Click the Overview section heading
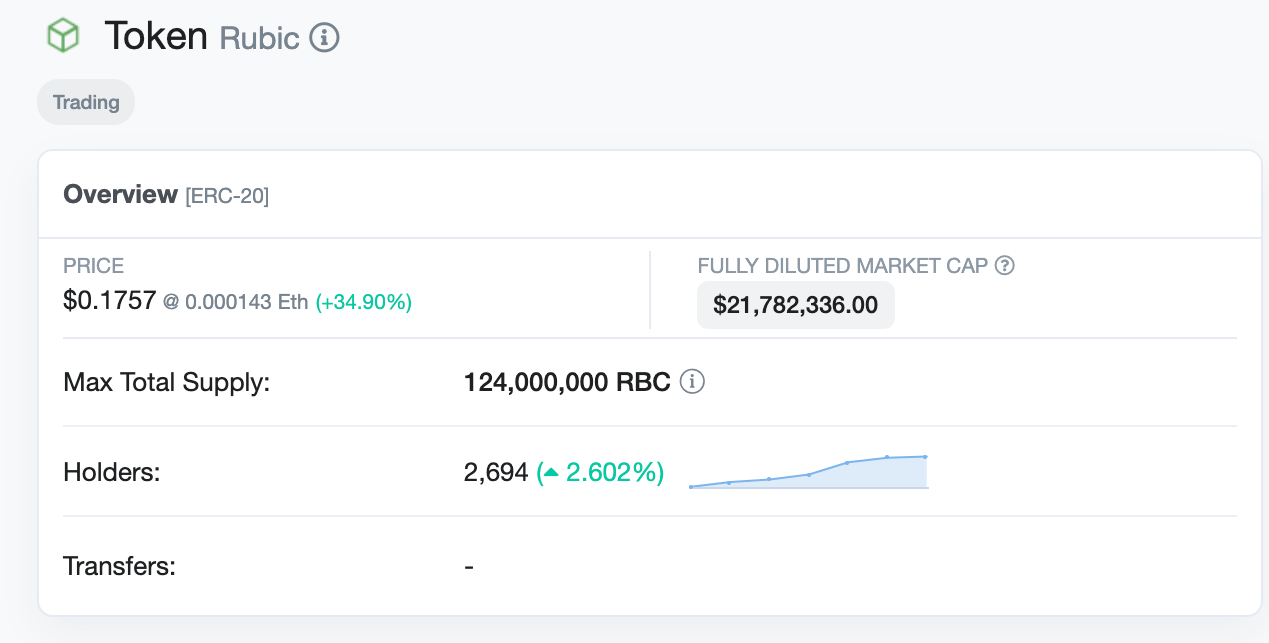The height and width of the screenshot is (643, 1269). 120,194
